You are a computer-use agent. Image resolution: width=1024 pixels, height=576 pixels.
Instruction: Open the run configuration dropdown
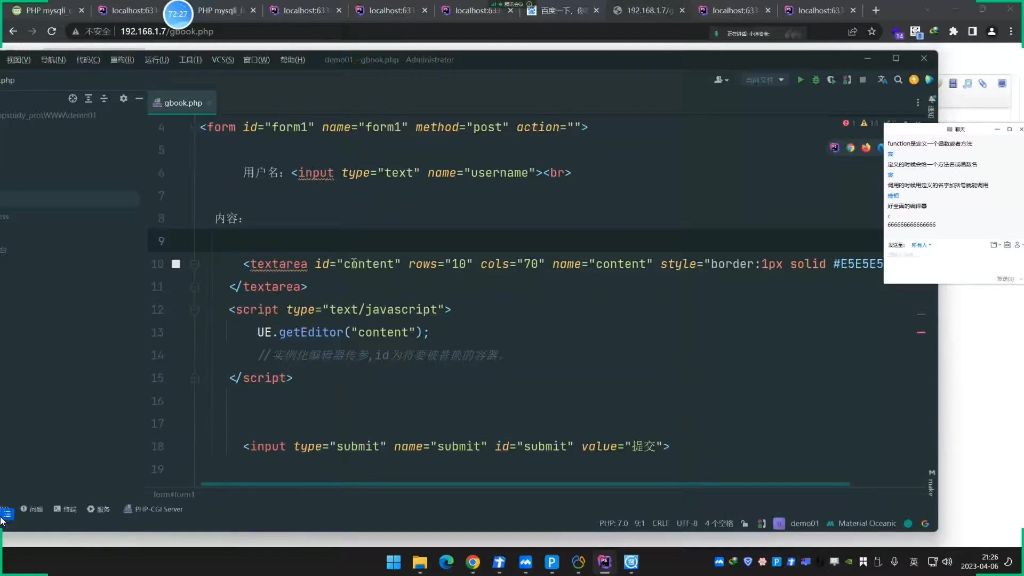[764, 80]
